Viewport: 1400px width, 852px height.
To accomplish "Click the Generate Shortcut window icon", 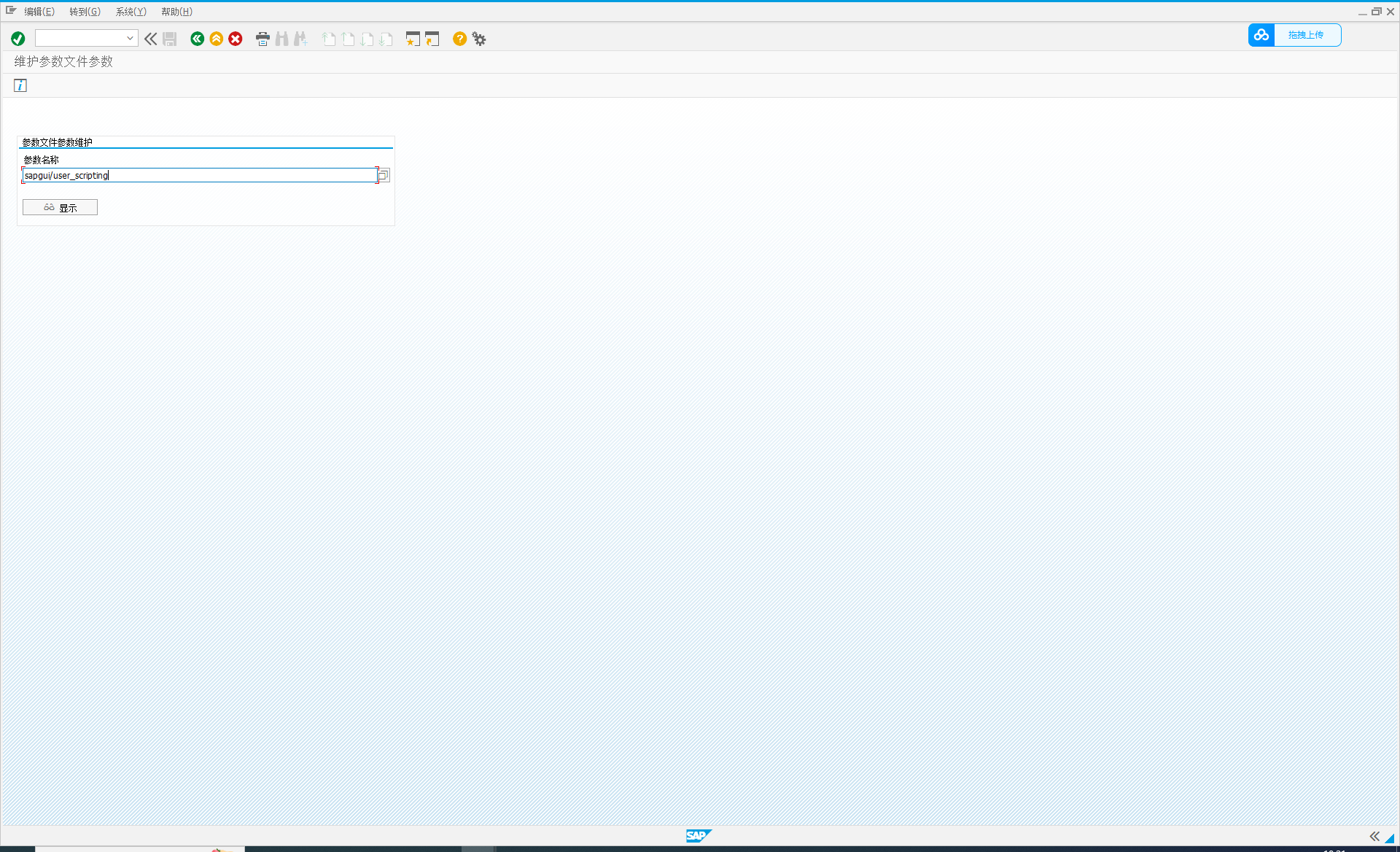I will [432, 39].
